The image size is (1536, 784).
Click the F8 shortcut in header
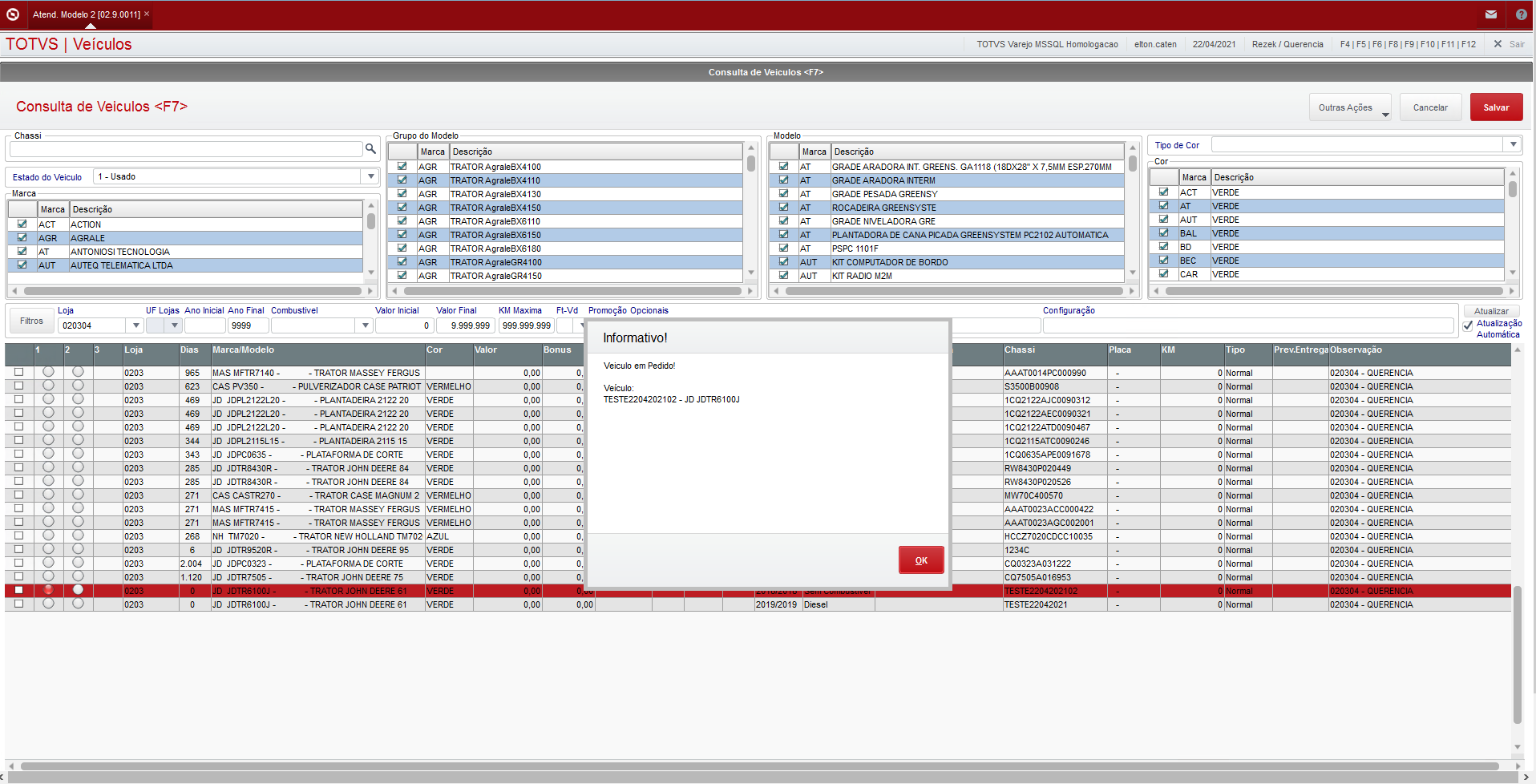click(x=1393, y=44)
